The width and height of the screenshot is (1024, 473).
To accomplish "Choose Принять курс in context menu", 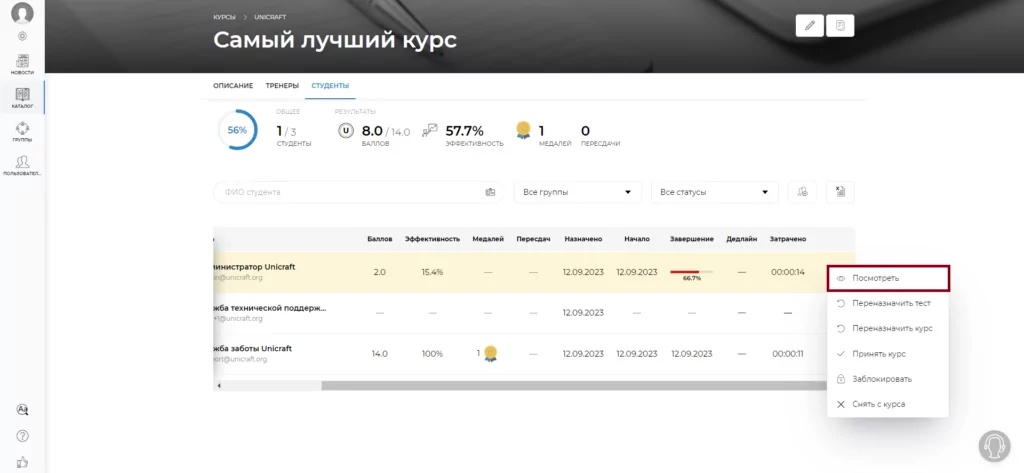I will pos(888,353).
